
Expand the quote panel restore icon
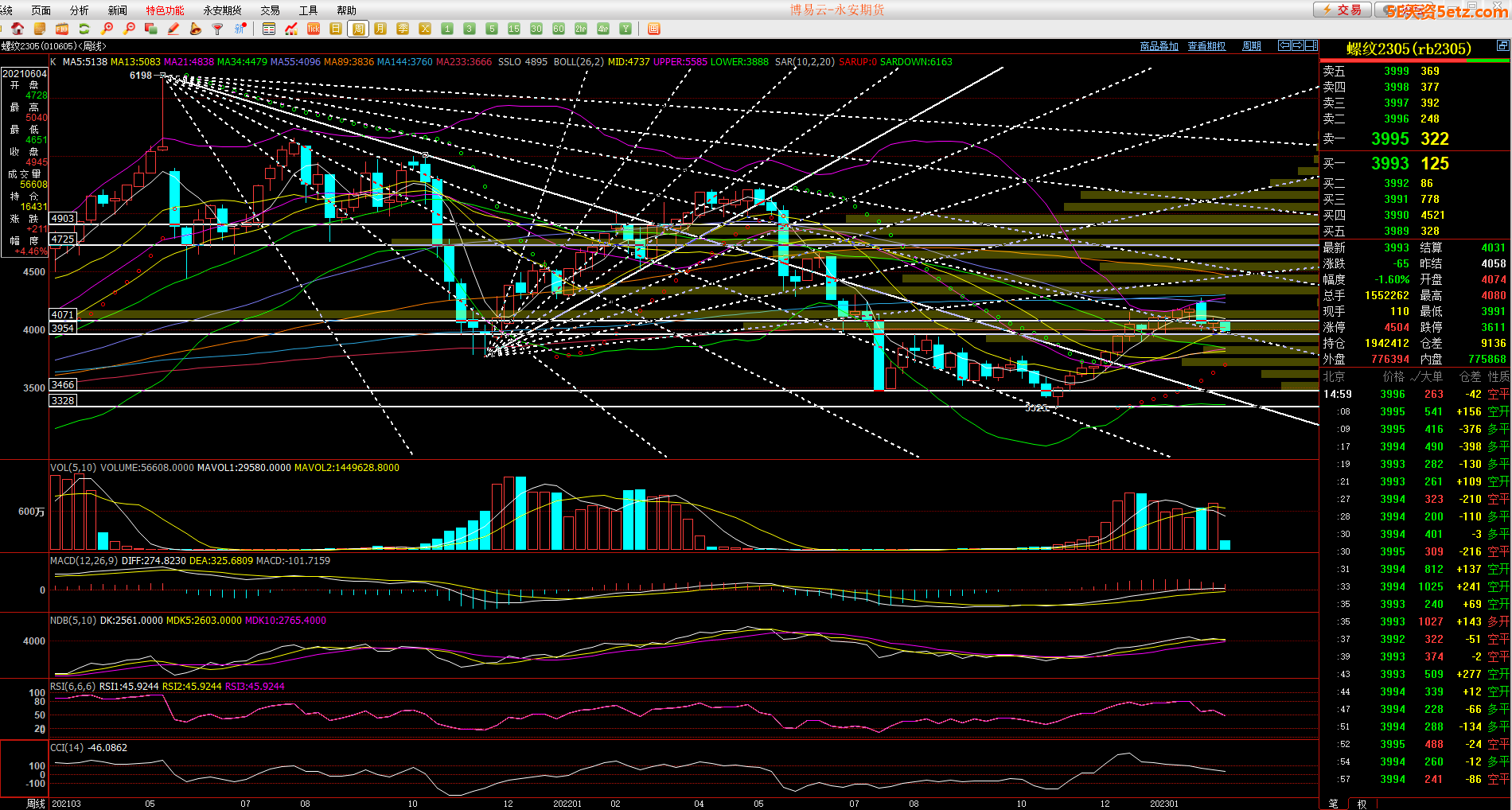click(1502, 46)
